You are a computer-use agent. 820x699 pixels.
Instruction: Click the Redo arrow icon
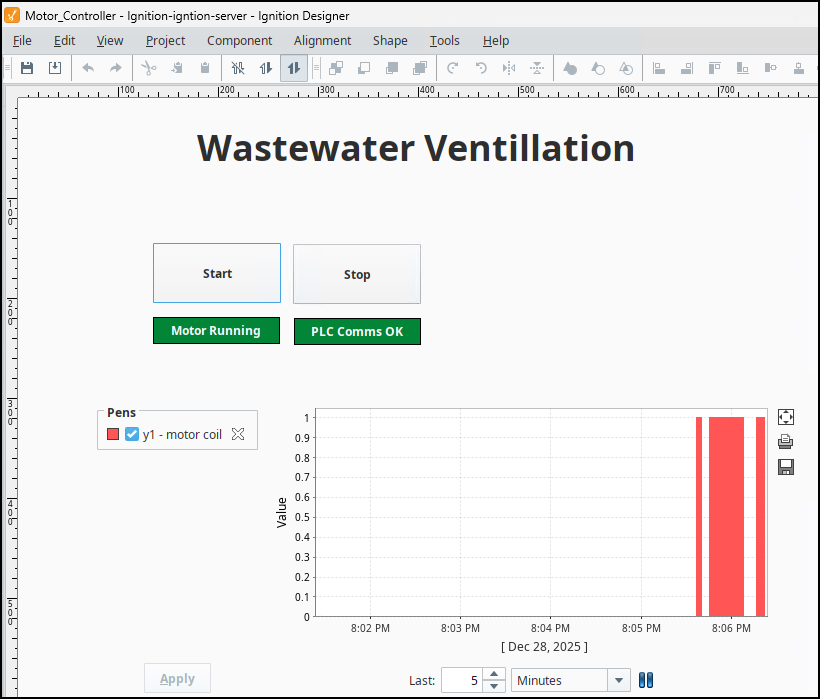[116, 68]
